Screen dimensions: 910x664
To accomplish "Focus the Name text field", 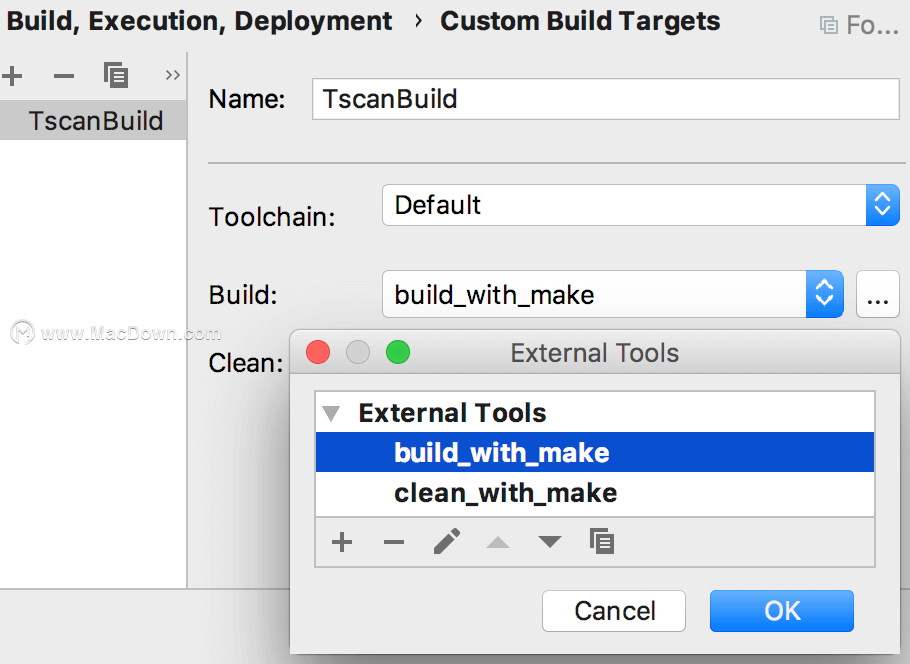I will (606, 99).
